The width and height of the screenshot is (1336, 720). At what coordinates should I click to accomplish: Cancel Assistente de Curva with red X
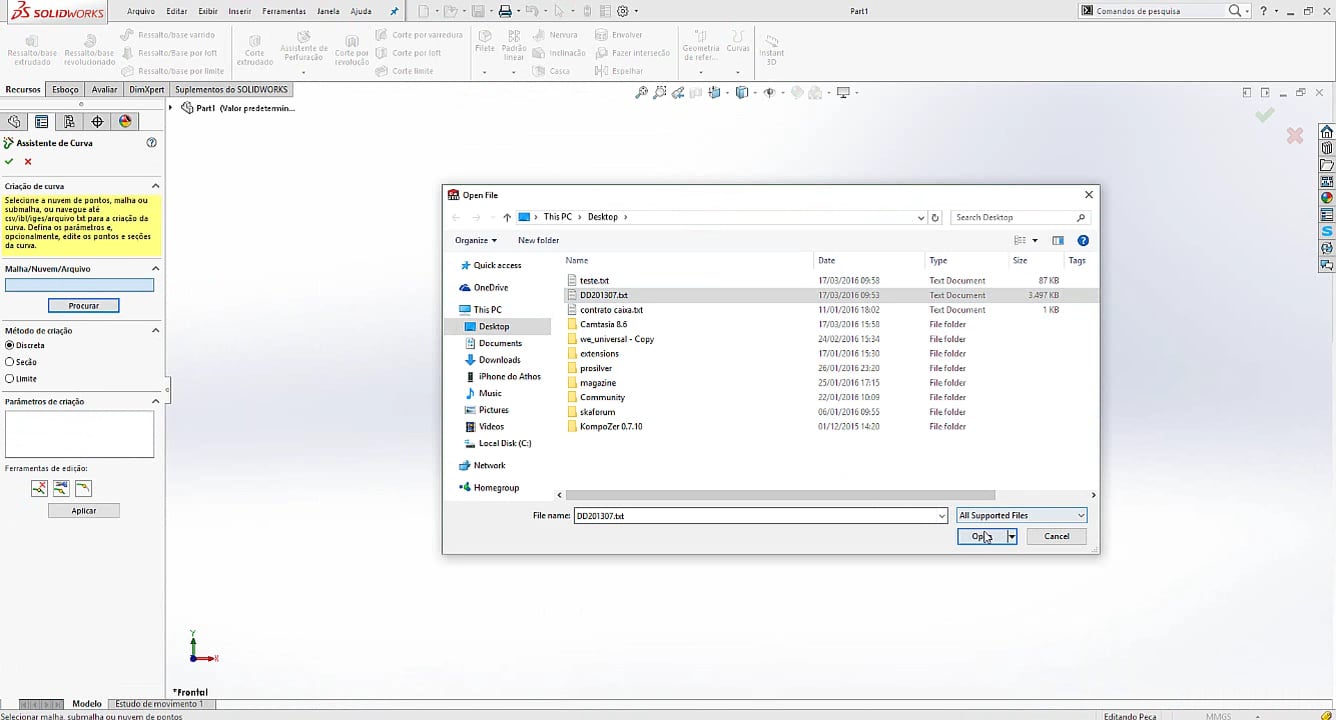point(28,161)
